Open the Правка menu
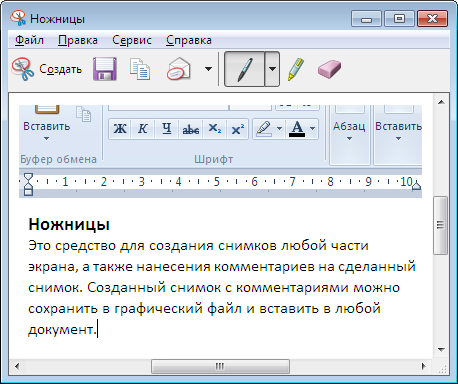This screenshot has width=458, height=384. tap(78, 40)
